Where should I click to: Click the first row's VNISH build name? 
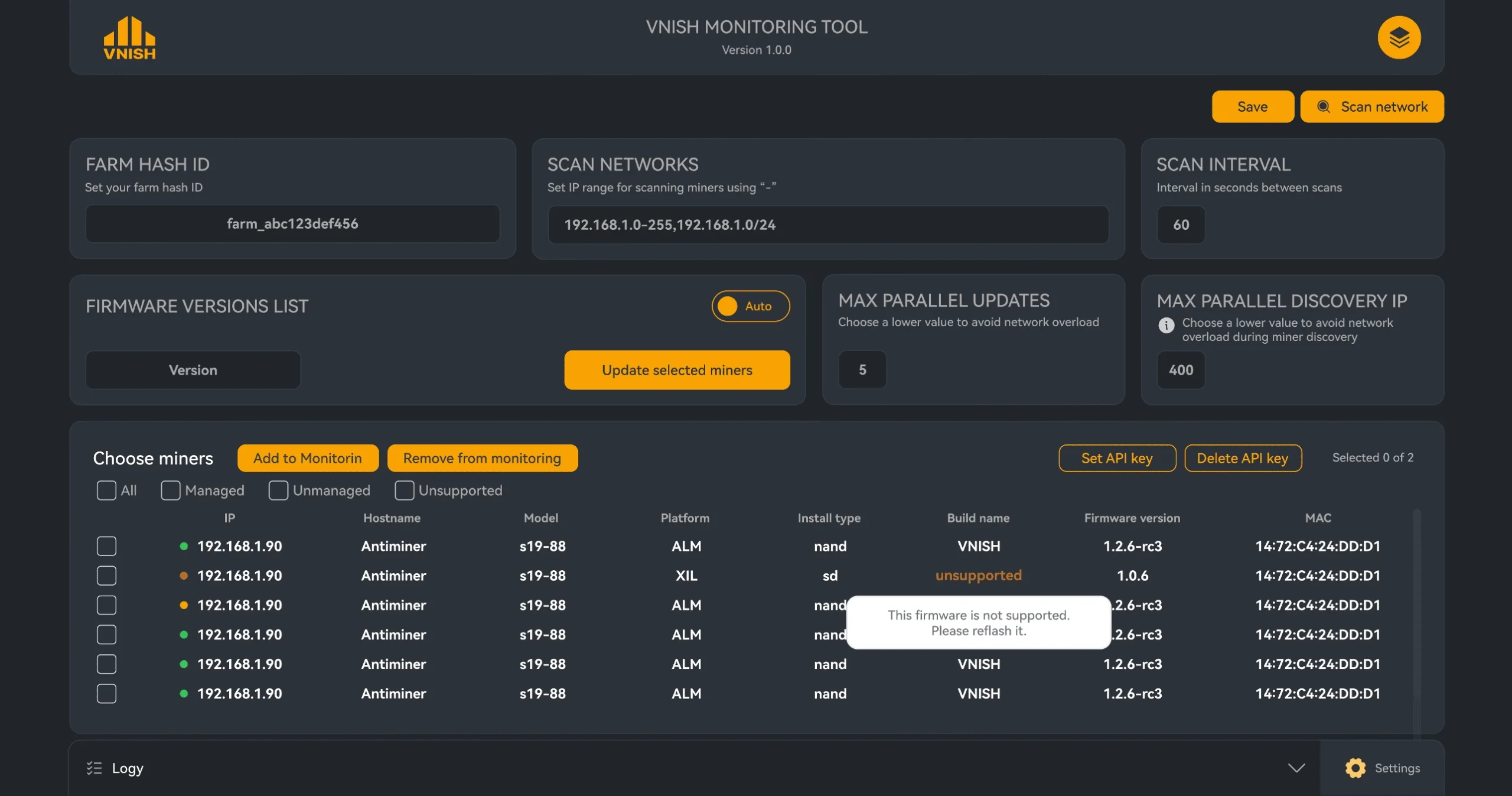pos(978,545)
